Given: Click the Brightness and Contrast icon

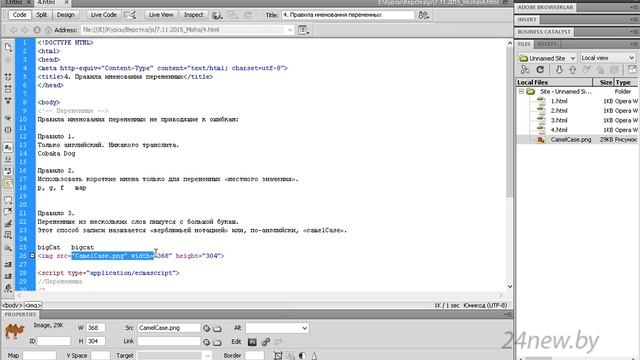Looking at the screenshot, I should pos(302,356).
